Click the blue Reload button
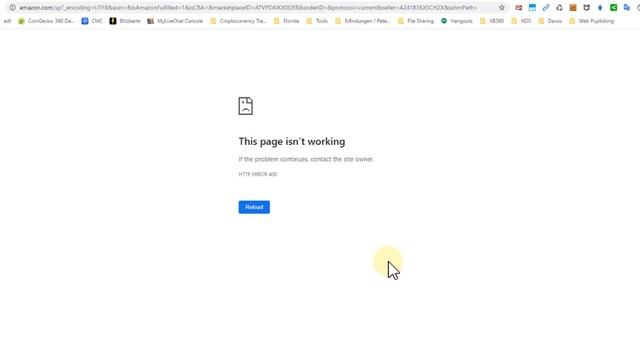Screen dimensions: 640x360 click(254, 207)
